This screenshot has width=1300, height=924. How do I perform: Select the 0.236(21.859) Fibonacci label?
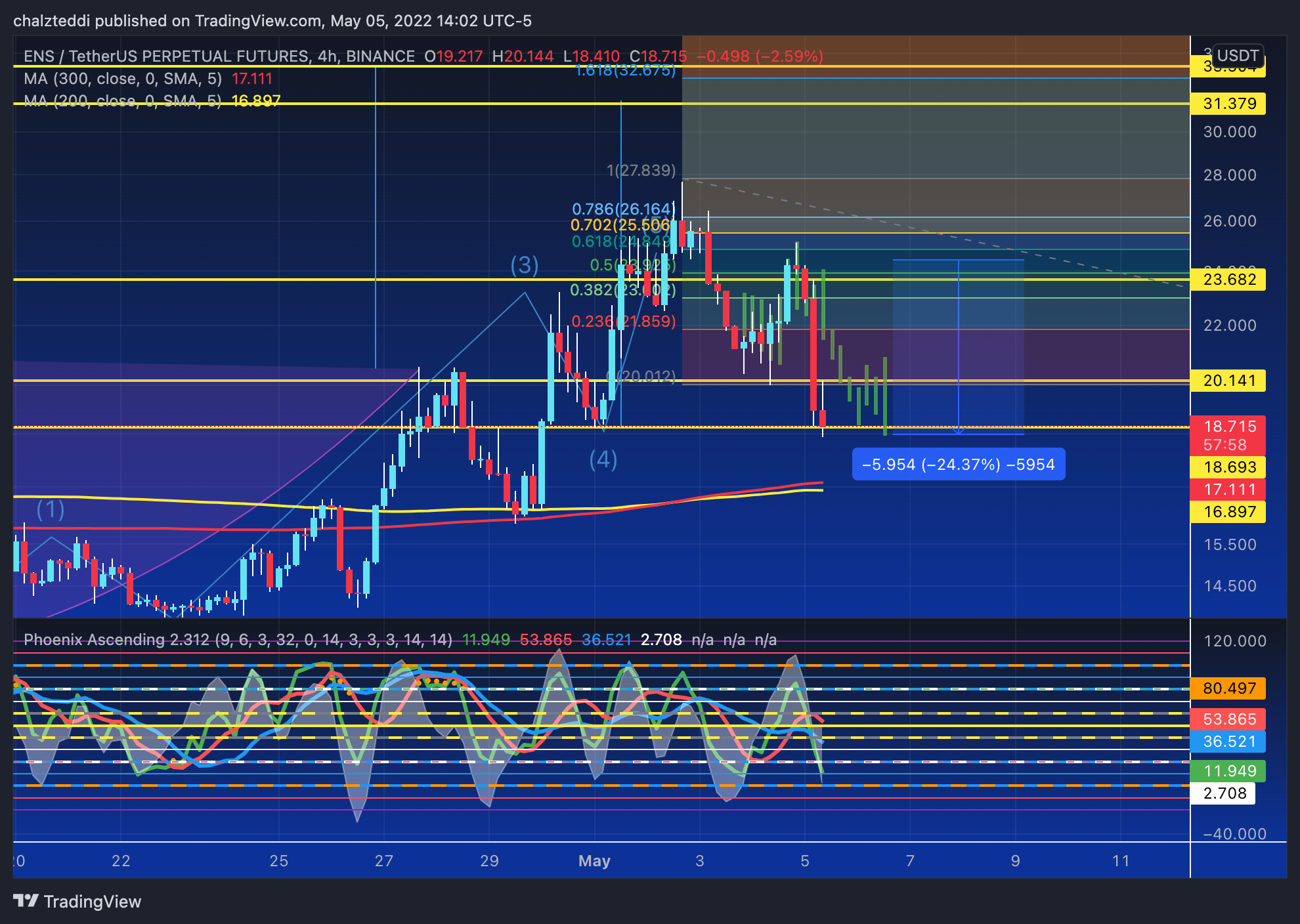[x=624, y=322]
